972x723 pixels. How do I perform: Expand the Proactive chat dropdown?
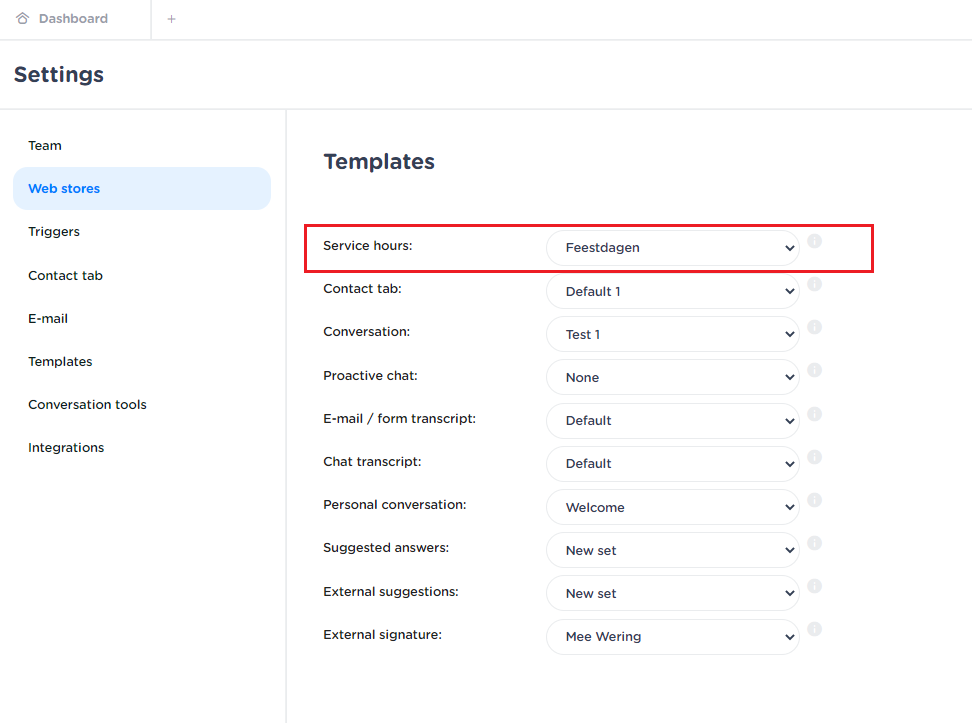coord(672,377)
